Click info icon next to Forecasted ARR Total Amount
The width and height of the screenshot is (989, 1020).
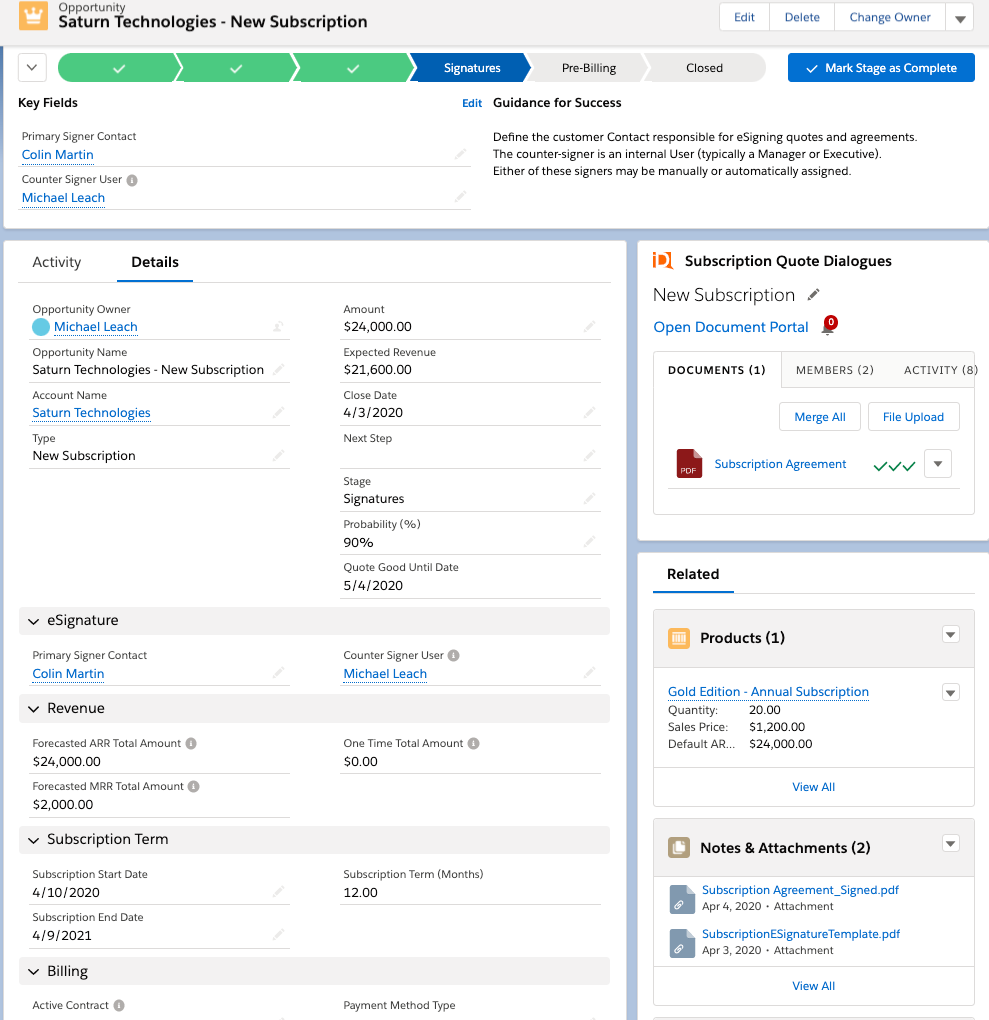pyautogui.click(x=191, y=744)
